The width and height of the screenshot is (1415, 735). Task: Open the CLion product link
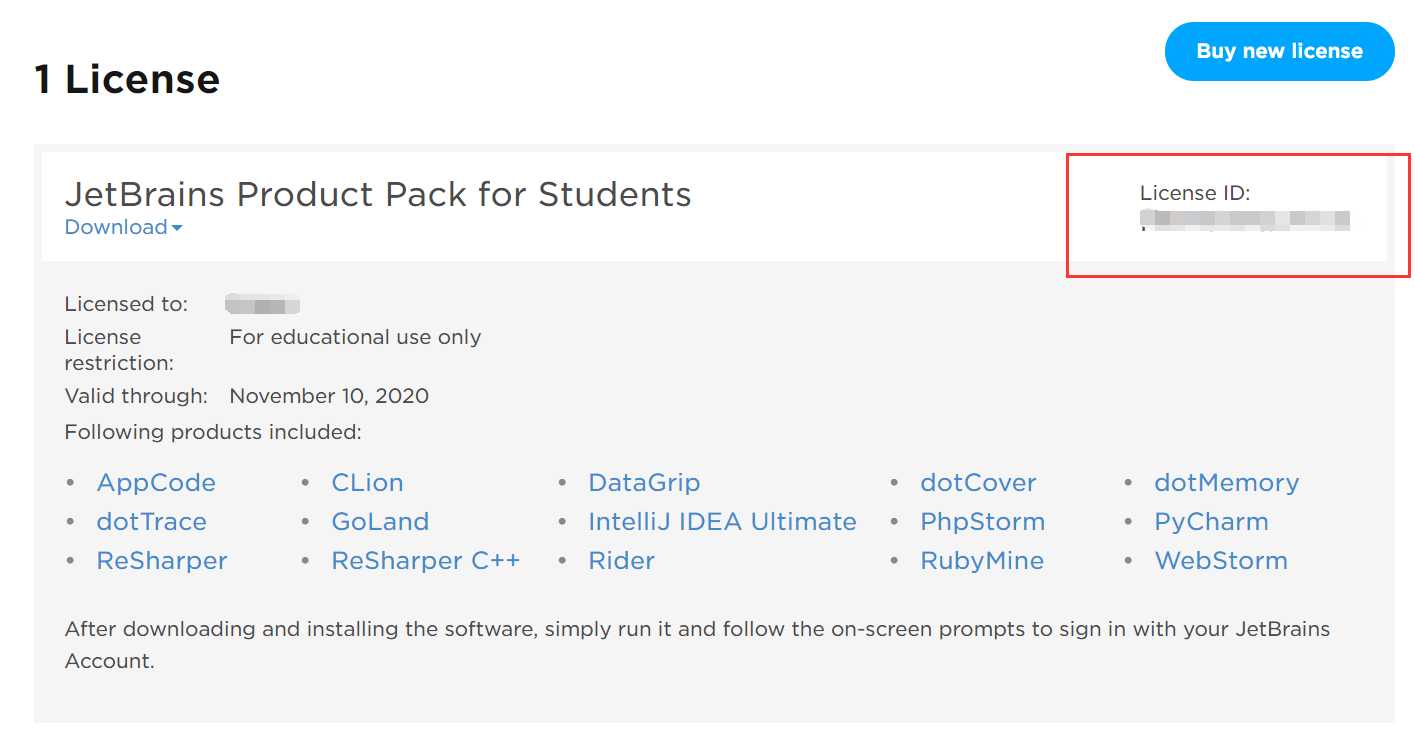click(367, 482)
